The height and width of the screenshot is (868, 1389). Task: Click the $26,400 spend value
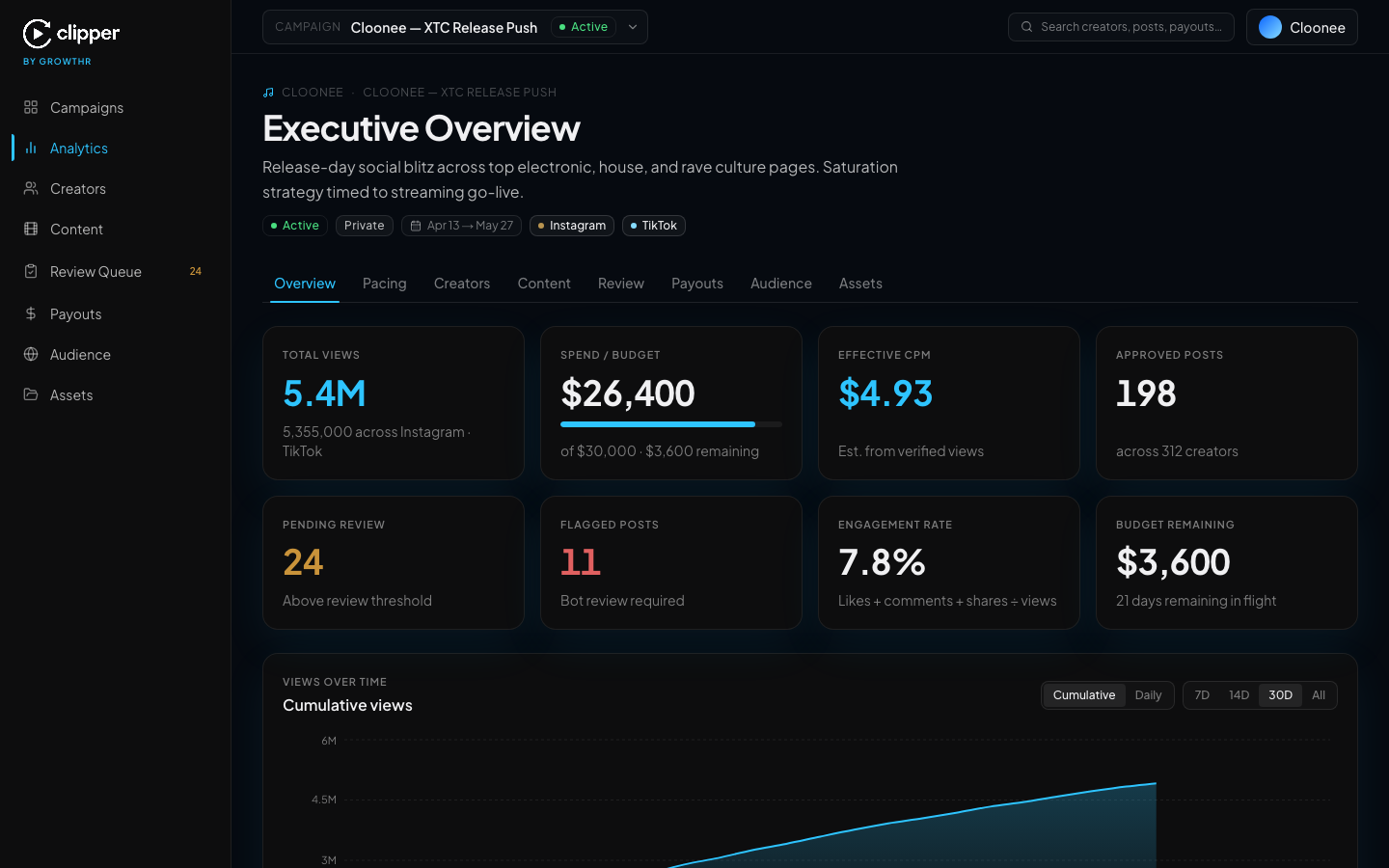click(x=628, y=393)
